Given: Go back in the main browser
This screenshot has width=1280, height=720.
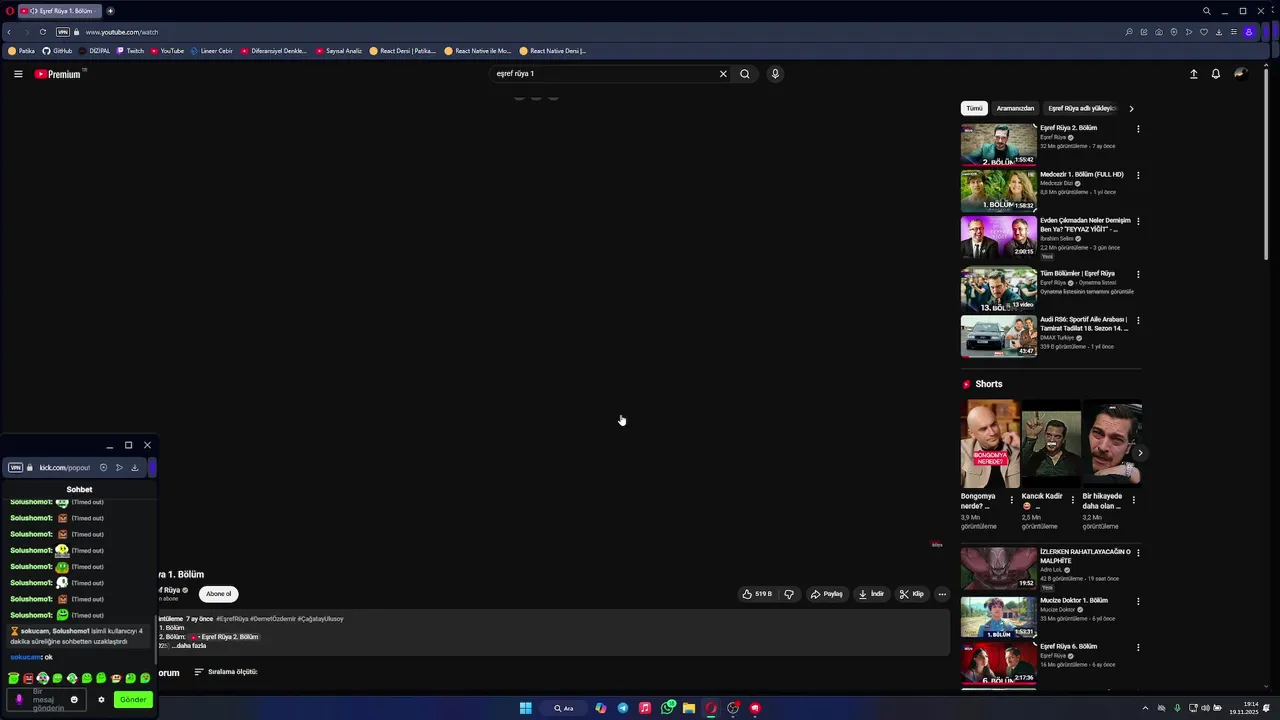Looking at the screenshot, I should [9, 32].
